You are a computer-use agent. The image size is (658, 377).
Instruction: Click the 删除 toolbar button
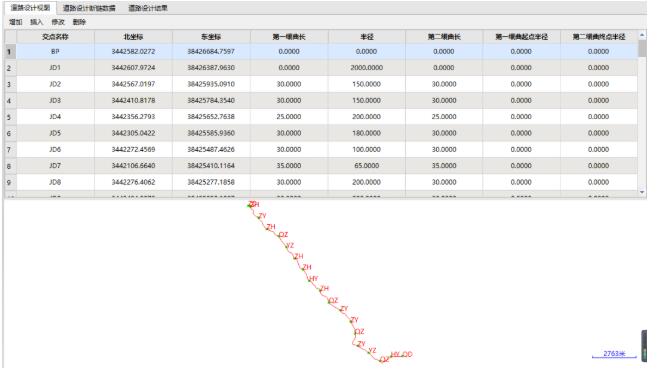tap(79, 22)
